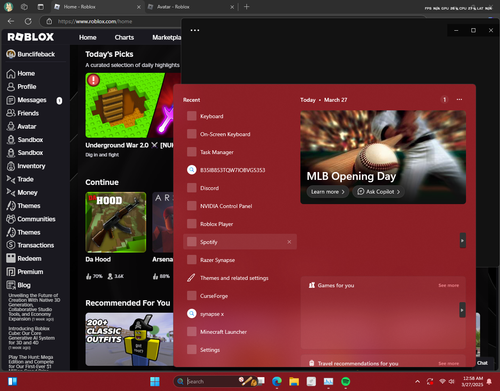Open a new browser tab

(246, 7)
